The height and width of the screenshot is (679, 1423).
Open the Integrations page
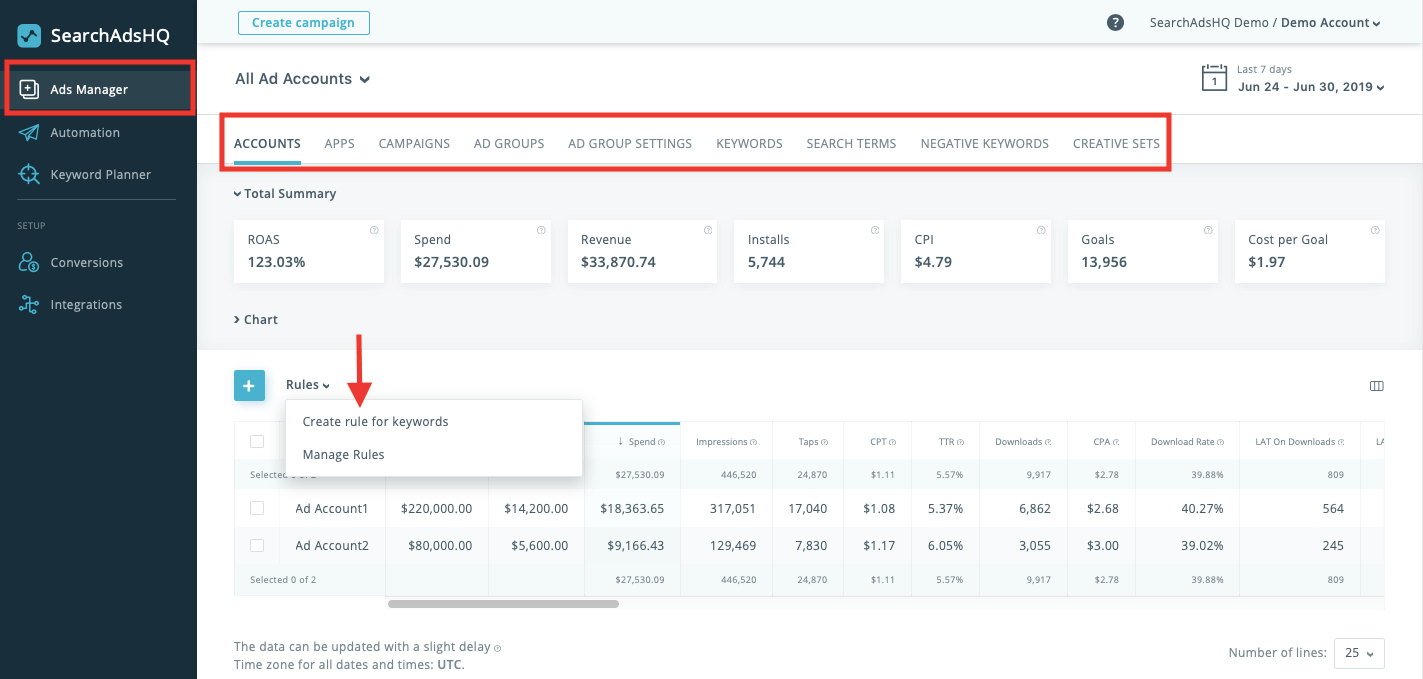[86, 304]
